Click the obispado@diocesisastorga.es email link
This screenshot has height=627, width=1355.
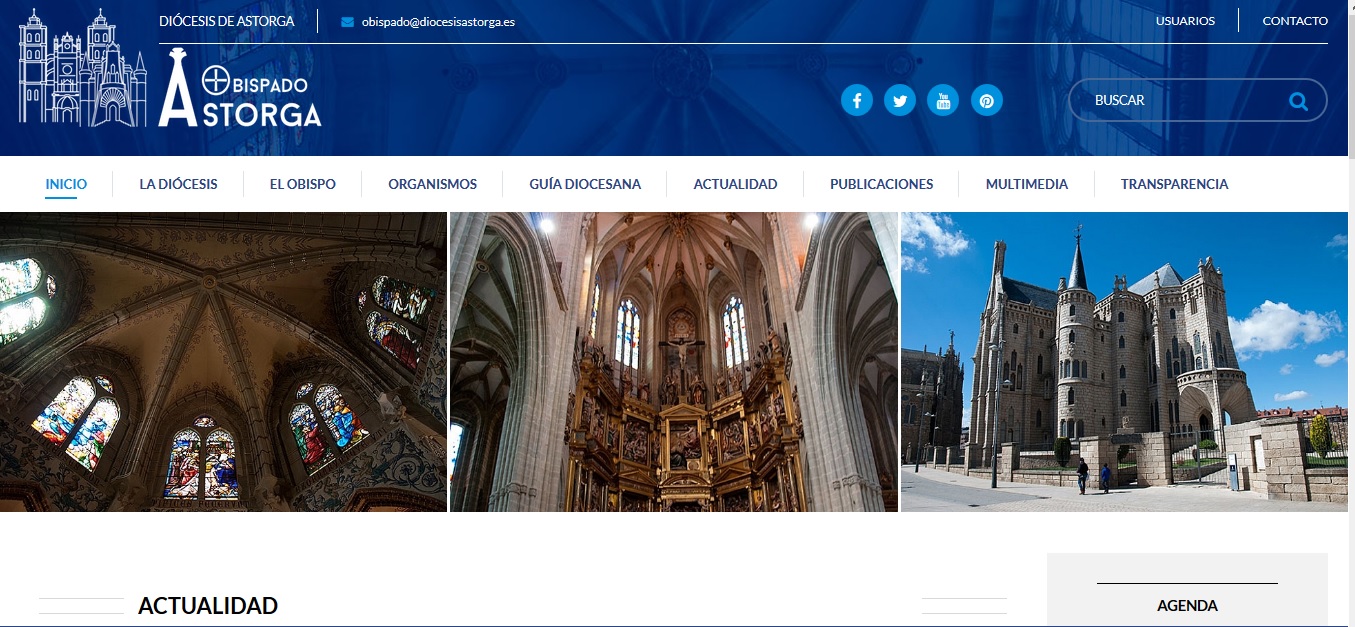(438, 22)
